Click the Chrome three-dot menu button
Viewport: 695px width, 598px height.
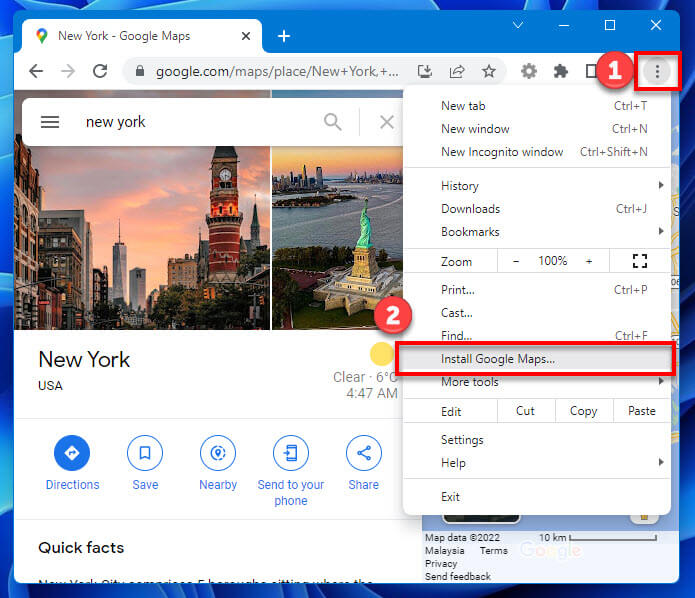click(657, 71)
